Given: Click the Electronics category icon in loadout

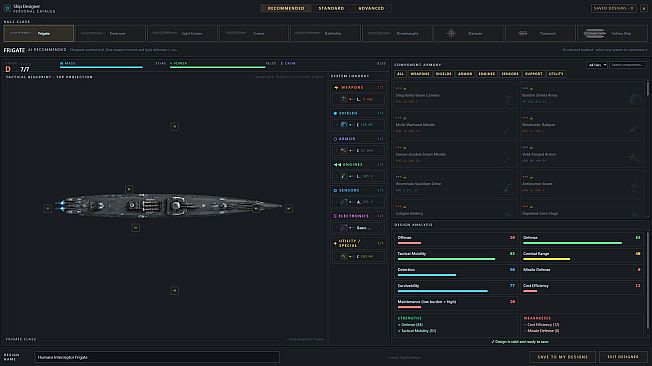Looking at the screenshot, I should click(335, 216).
